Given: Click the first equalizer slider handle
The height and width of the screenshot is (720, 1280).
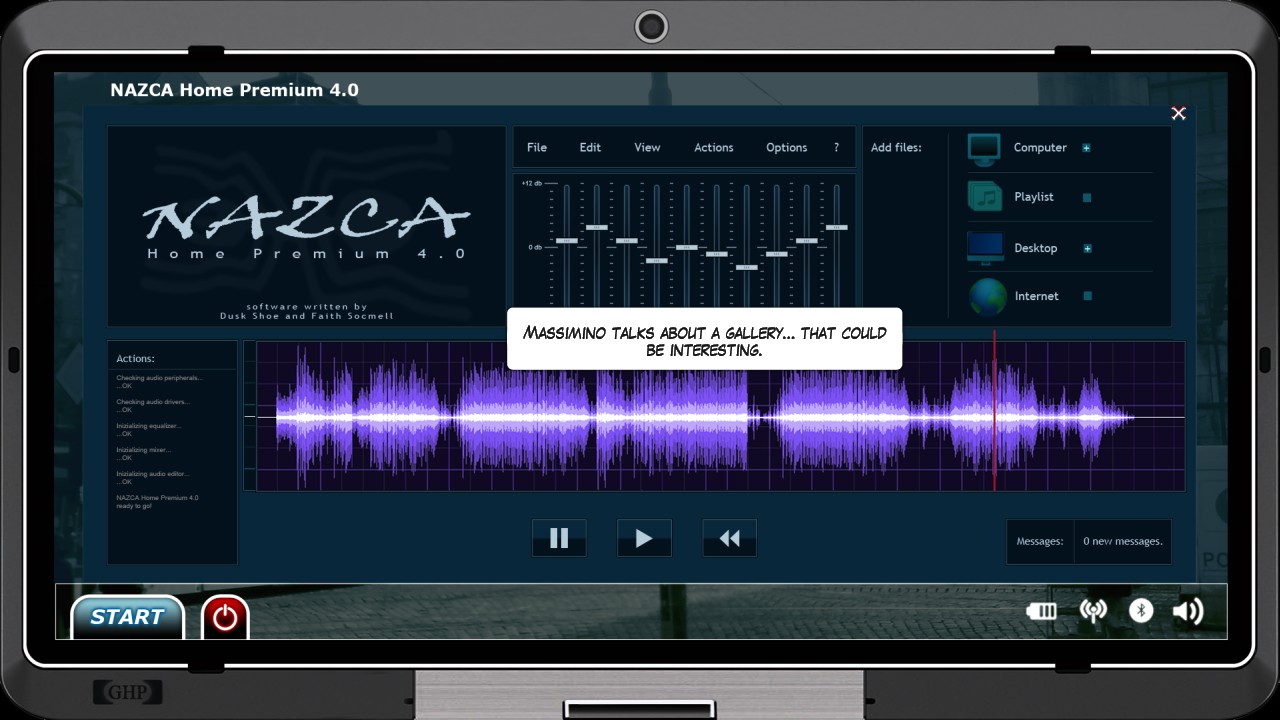Looking at the screenshot, I should [567, 241].
